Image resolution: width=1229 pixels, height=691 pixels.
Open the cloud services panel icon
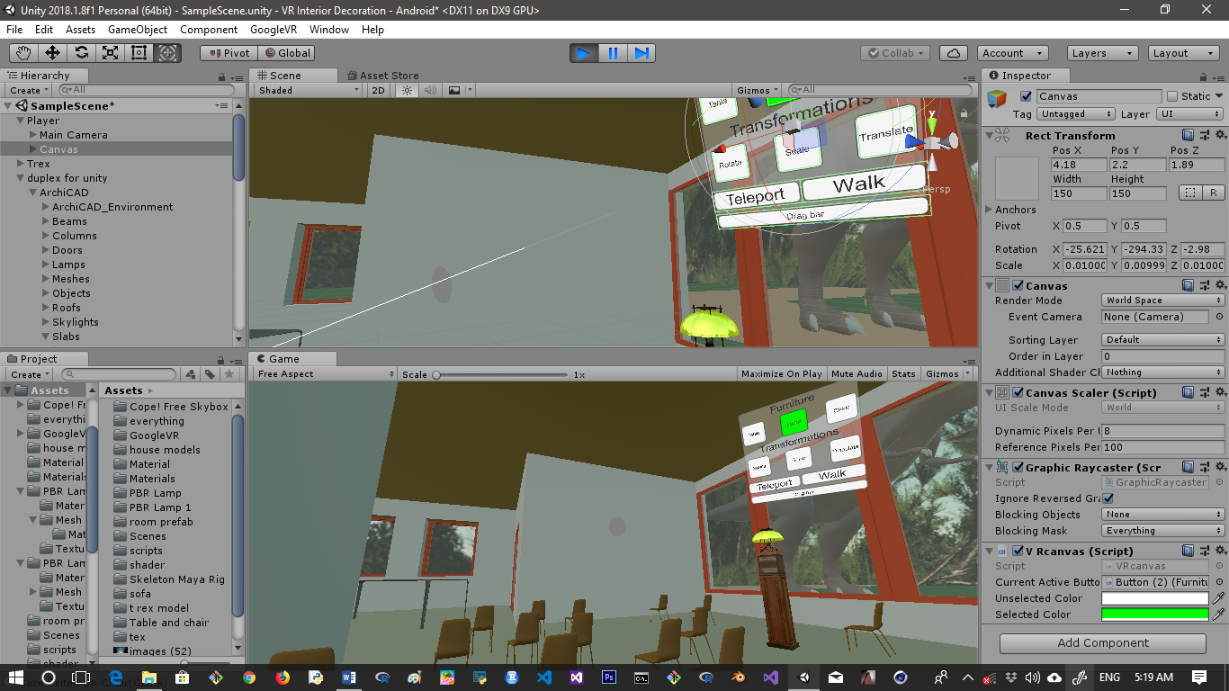coord(954,53)
